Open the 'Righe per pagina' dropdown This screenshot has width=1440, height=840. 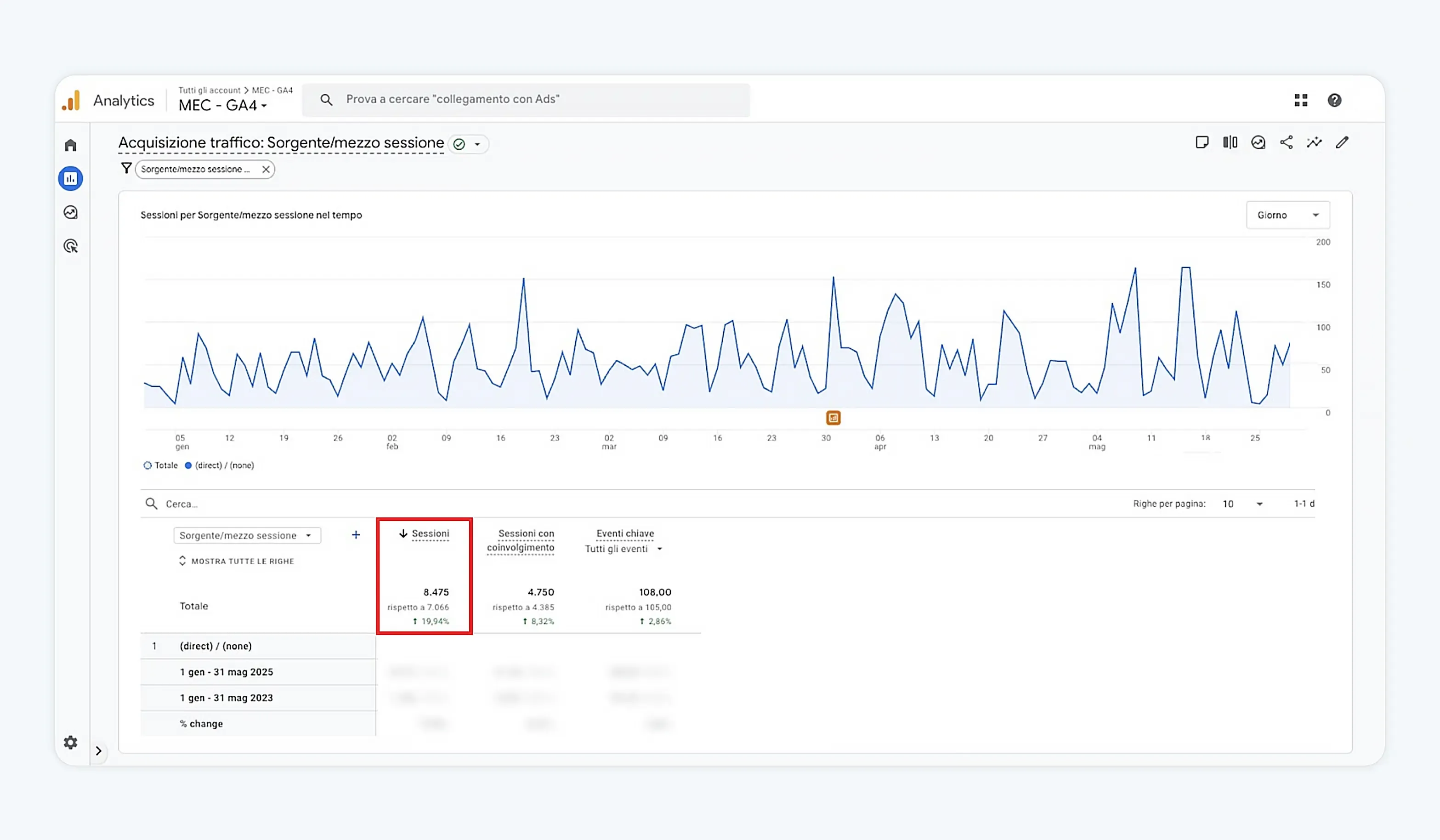click(x=1243, y=504)
